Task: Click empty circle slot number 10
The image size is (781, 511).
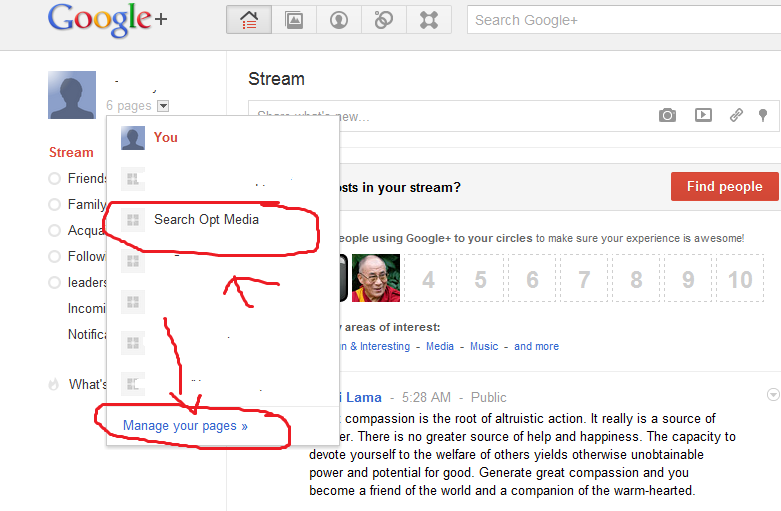Action: click(740, 278)
